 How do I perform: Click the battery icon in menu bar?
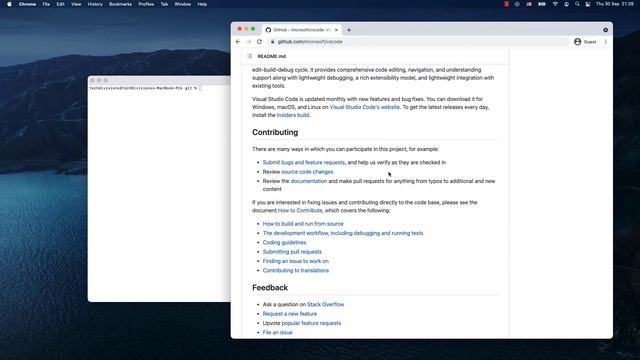(542, 4)
